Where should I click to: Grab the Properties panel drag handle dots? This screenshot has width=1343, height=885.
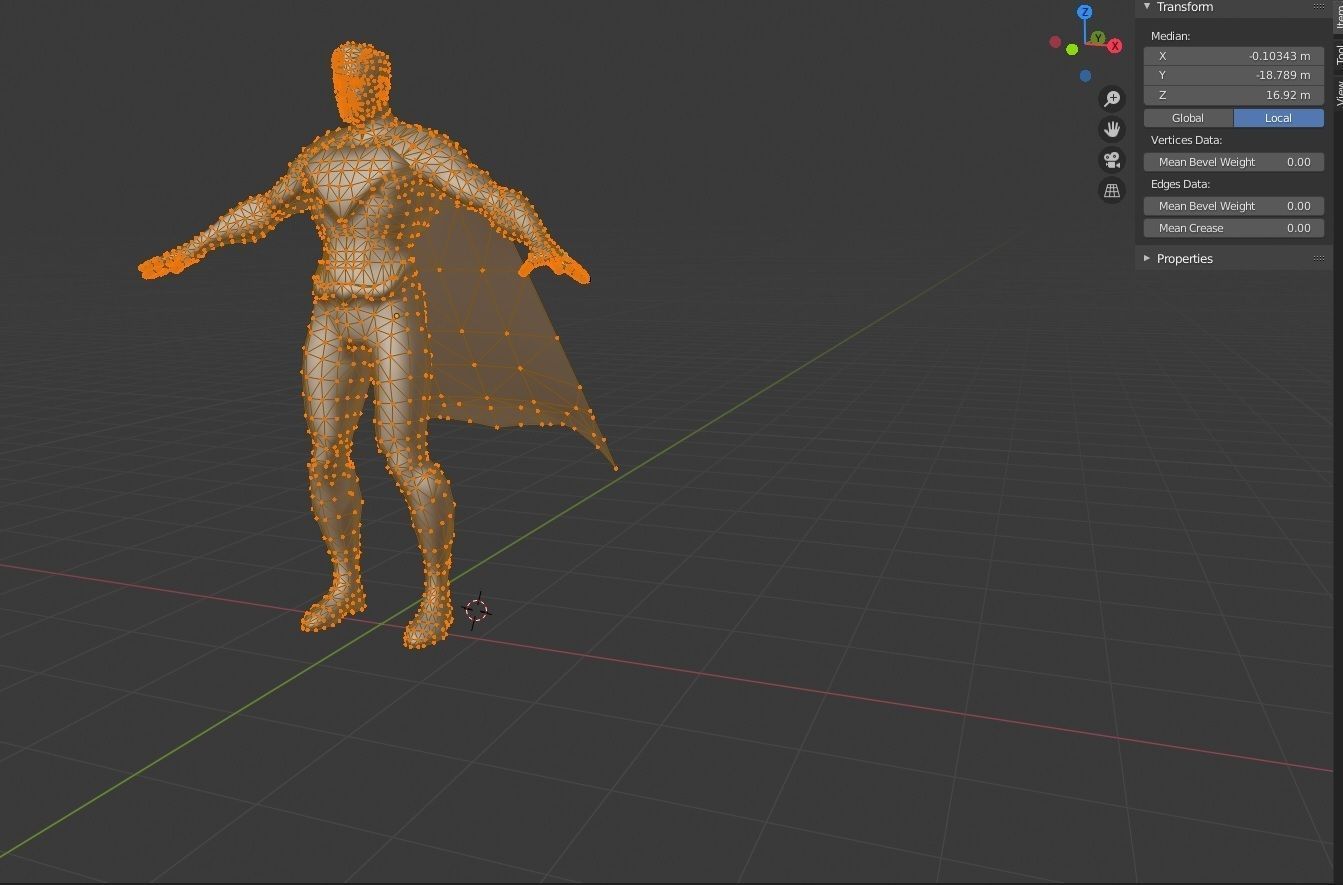1318,258
